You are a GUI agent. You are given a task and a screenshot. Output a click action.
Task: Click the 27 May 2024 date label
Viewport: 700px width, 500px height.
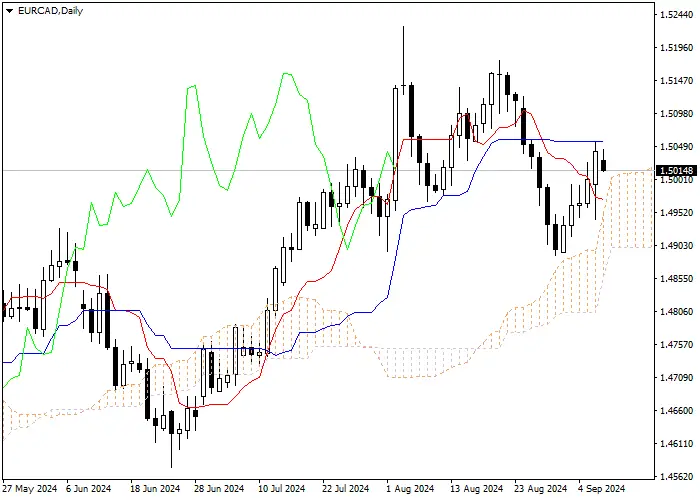click(x=29, y=489)
